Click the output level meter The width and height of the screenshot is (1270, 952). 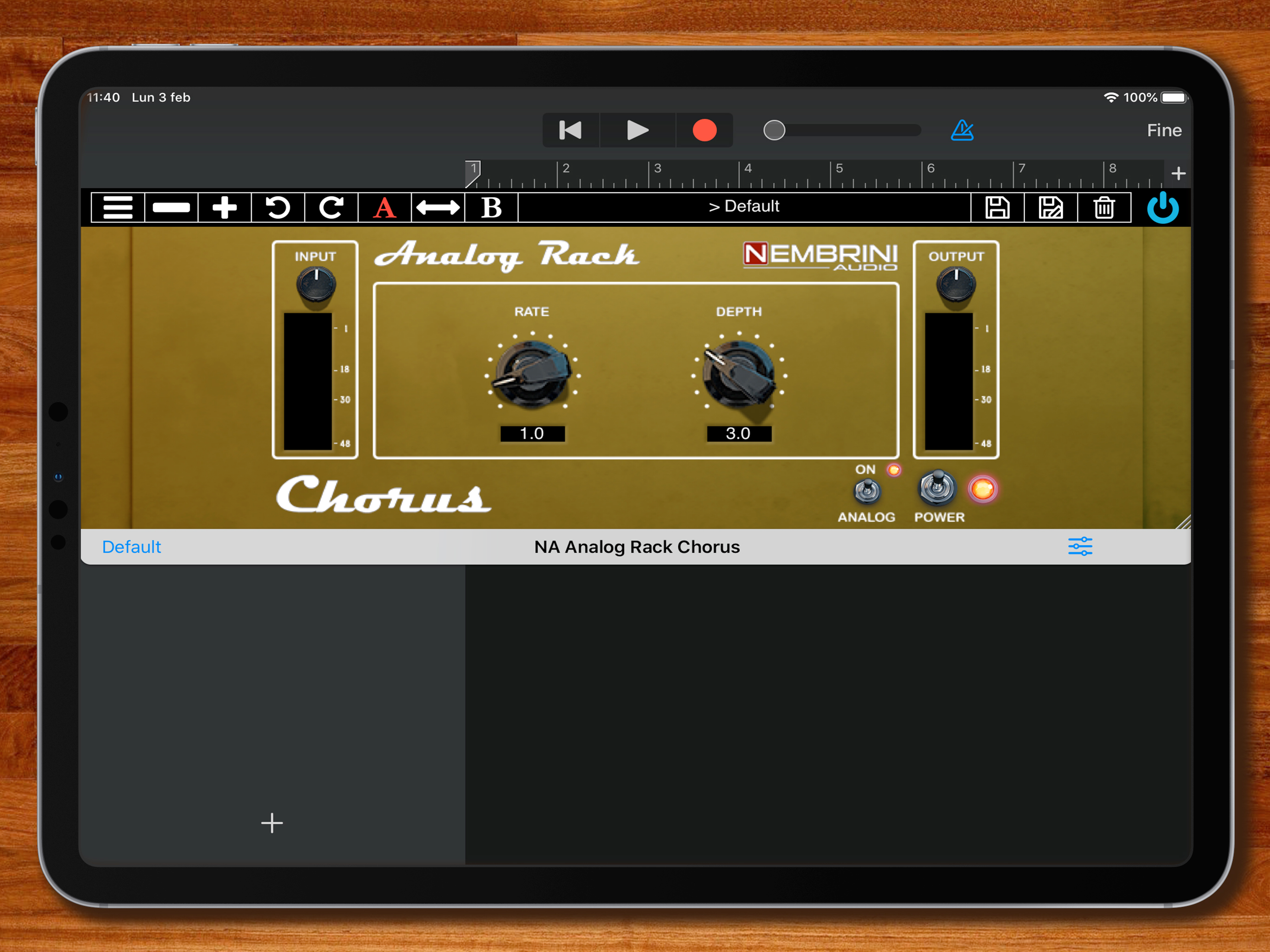[x=948, y=381]
